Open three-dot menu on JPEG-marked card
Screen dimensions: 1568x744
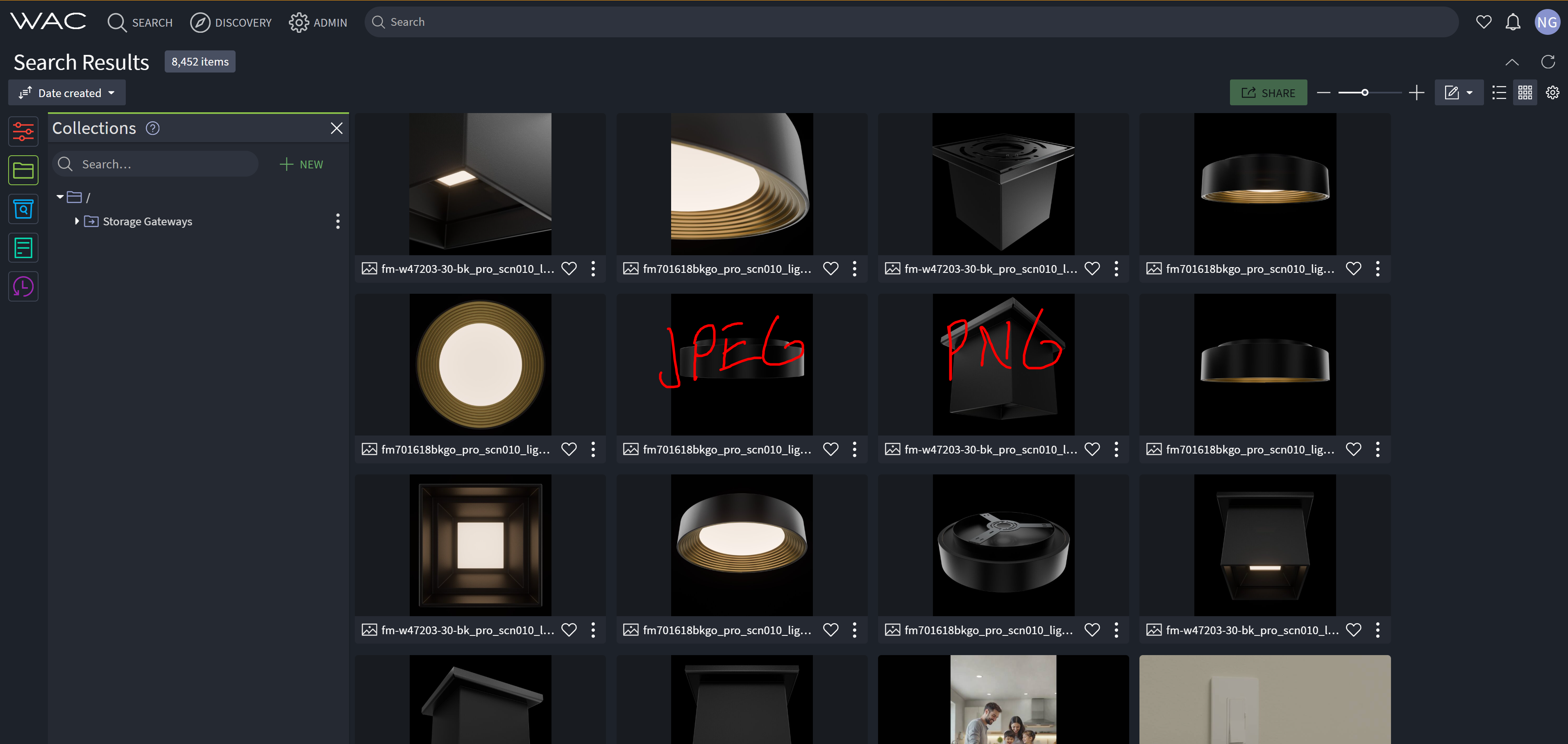click(x=855, y=449)
